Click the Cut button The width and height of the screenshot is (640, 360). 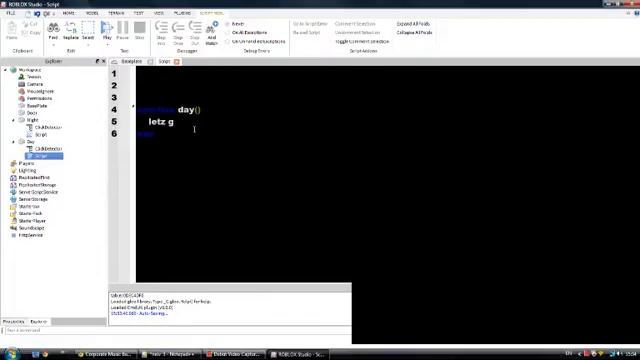click(31, 24)
